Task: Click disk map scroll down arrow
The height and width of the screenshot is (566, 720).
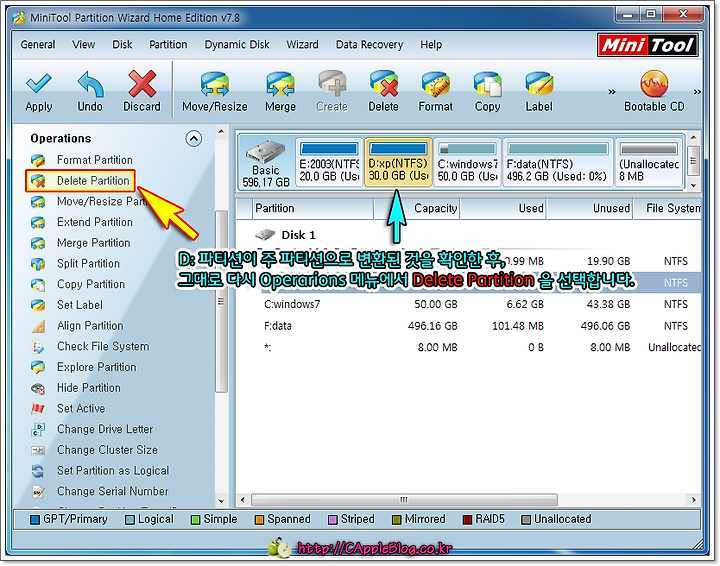Action: pos(693,185)
